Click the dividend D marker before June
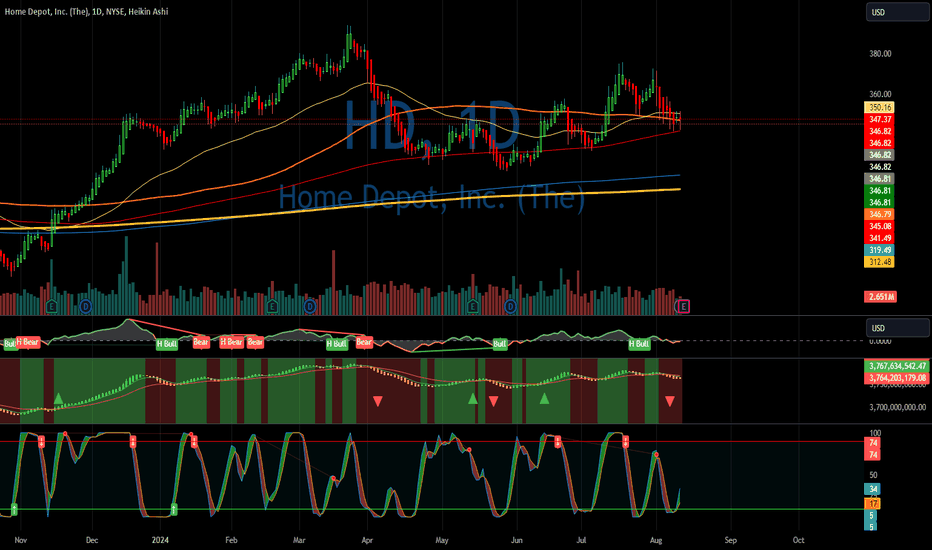 pyautogui.click(x=510, y=307)
